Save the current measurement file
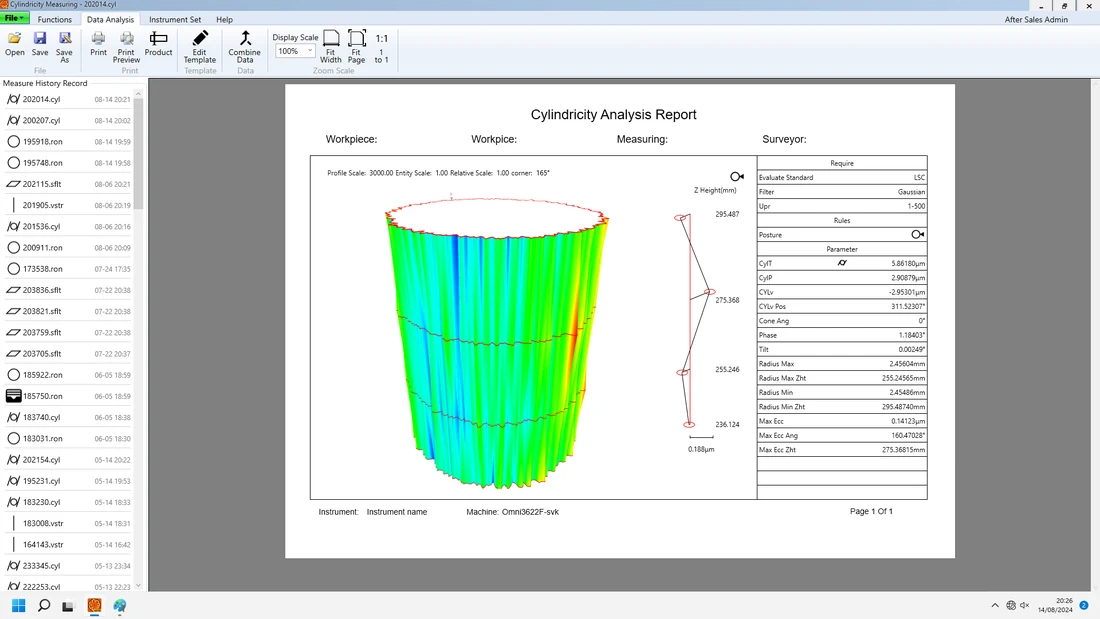The height and width of the screenshot is (619, 1100). 40,44
